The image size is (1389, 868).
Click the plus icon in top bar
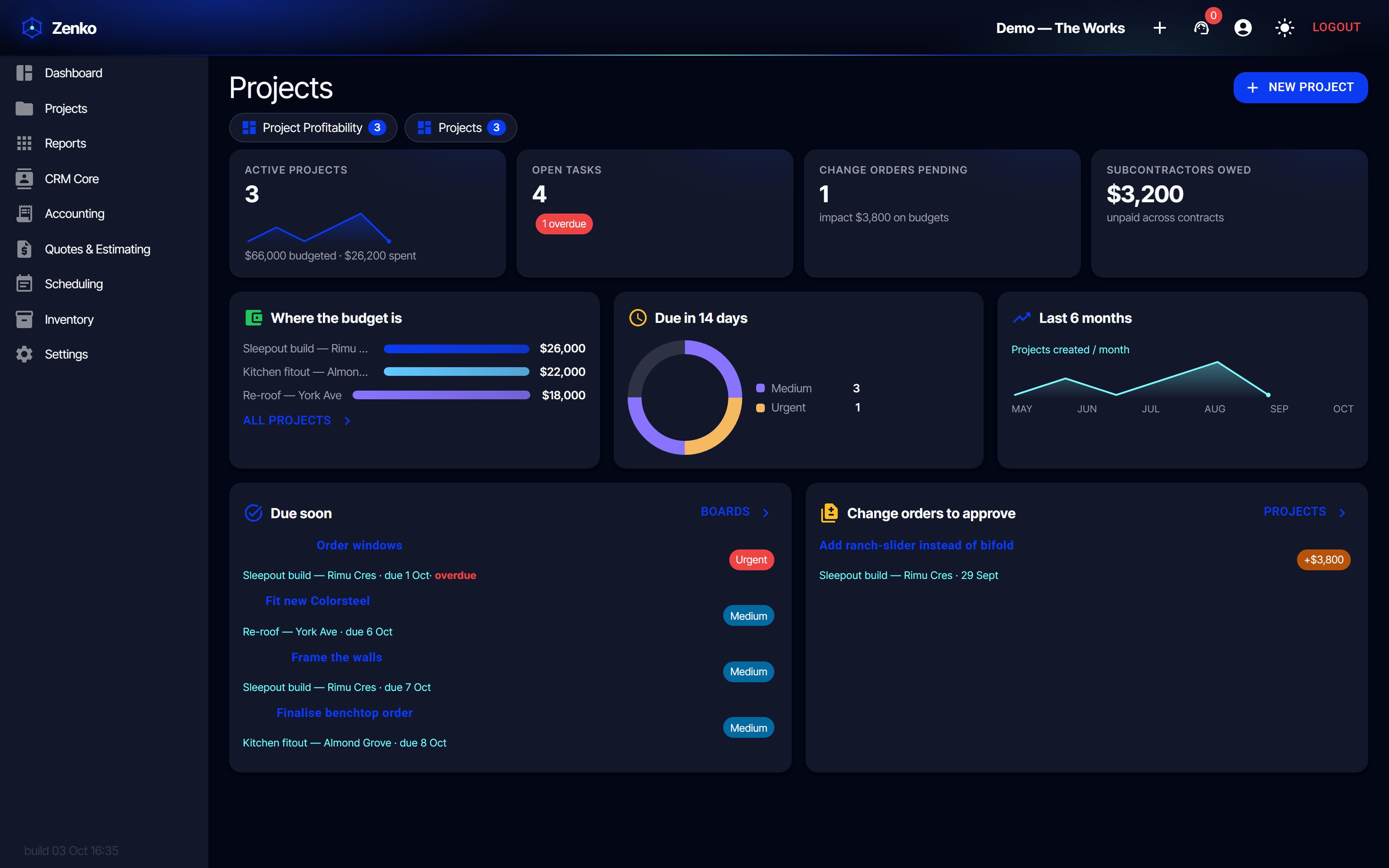[x=1159, y=27]
